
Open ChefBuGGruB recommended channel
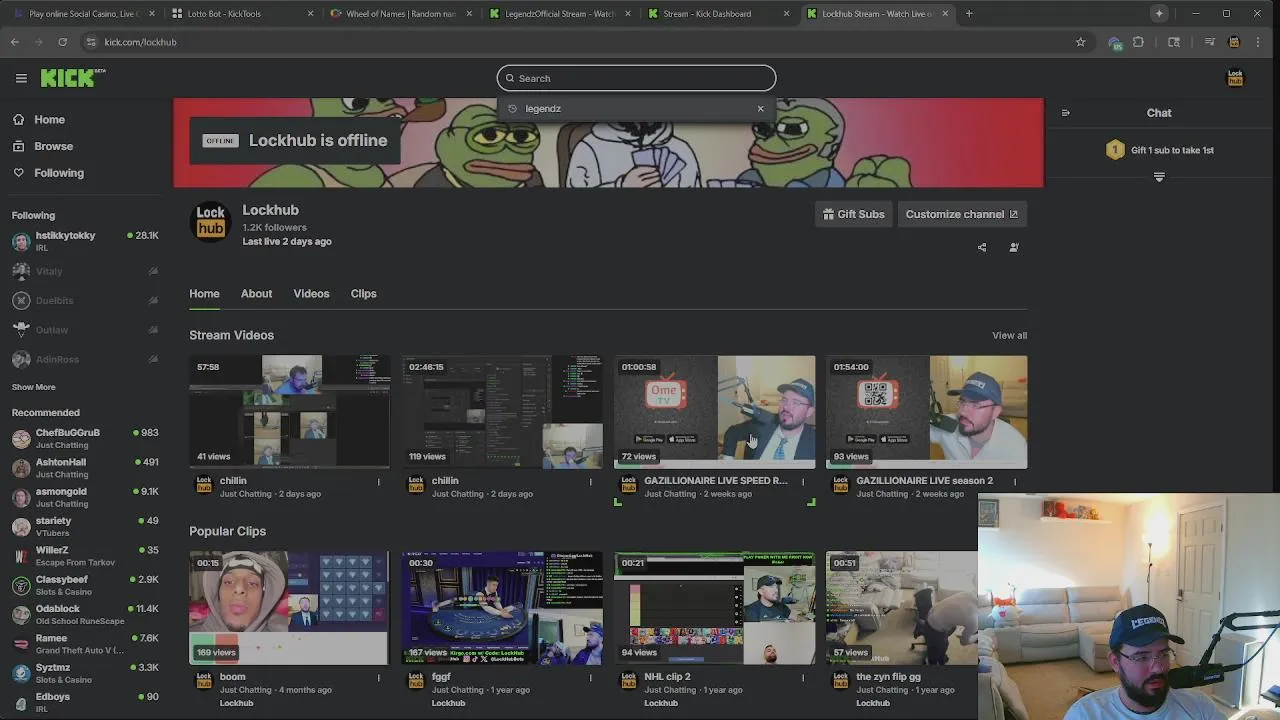(x=85, y=438)
